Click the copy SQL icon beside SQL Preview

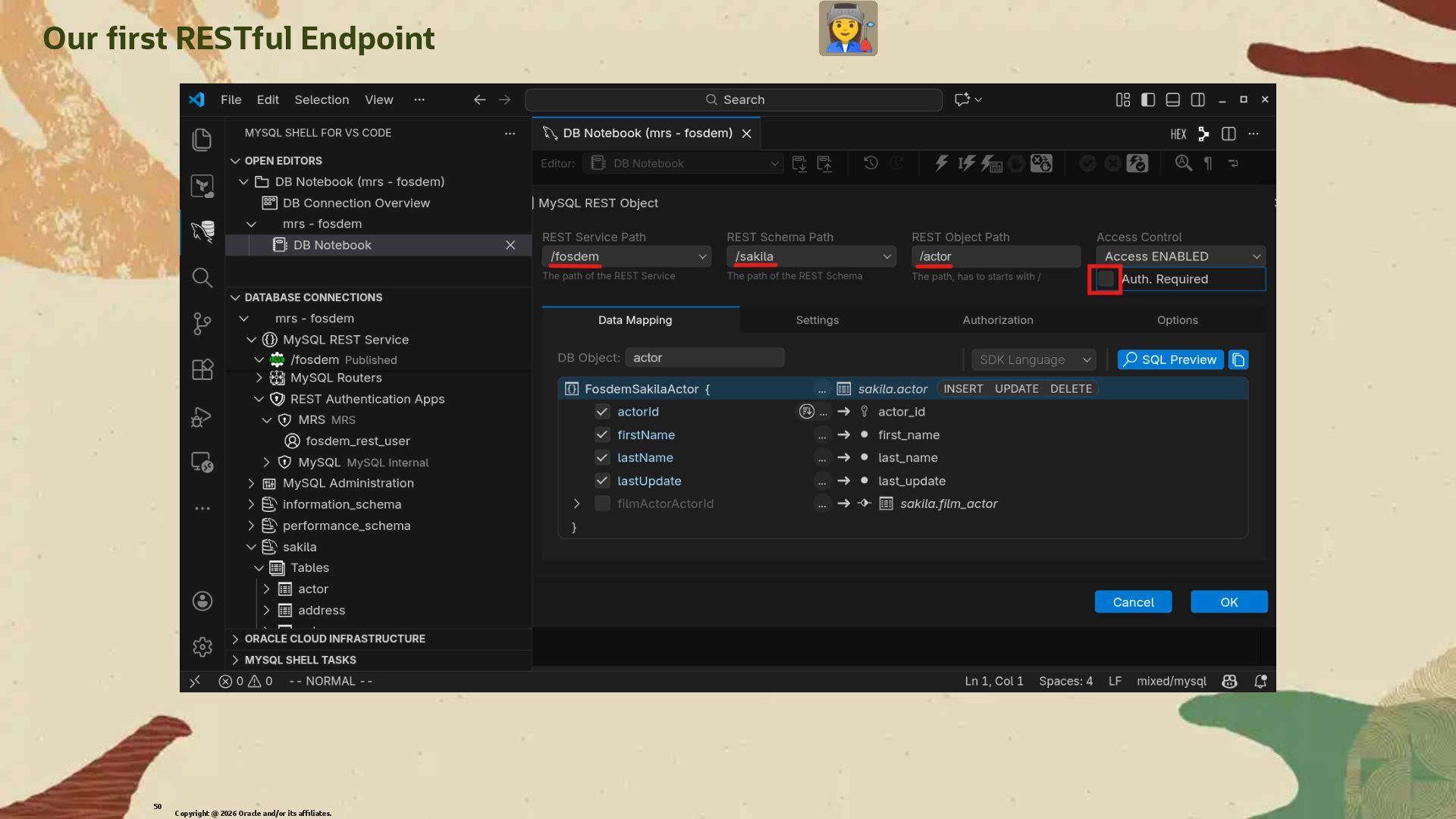[1238, 359]
